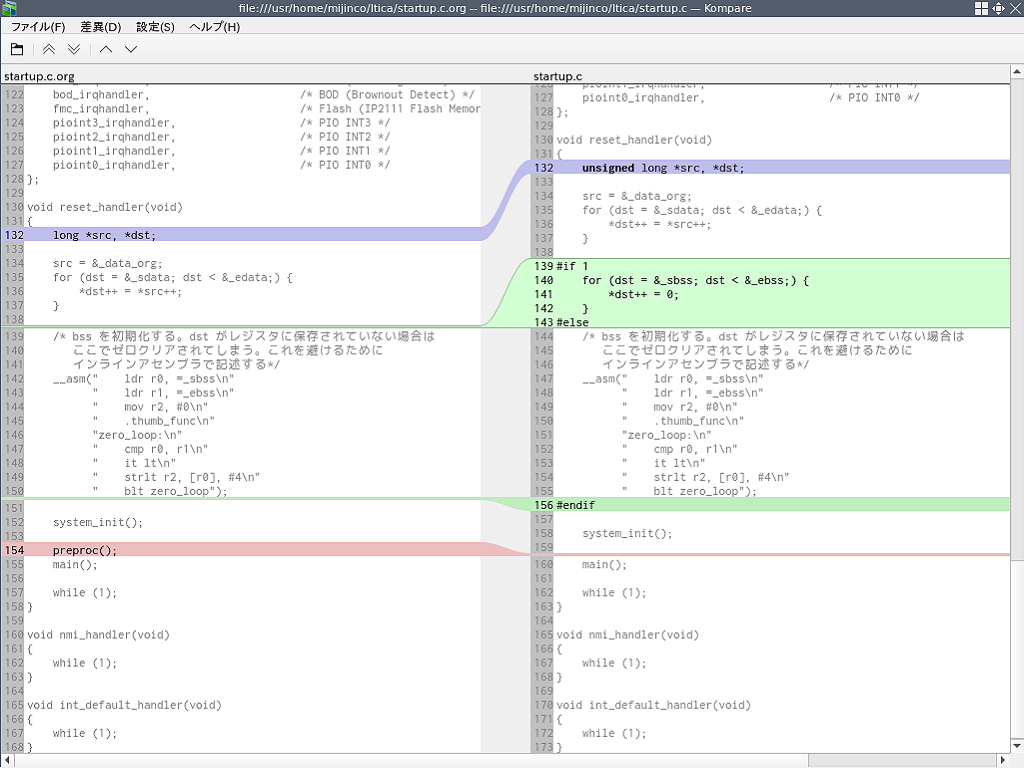Open the 差異(D) menu
1024x768 pixels.
[100, 27]
